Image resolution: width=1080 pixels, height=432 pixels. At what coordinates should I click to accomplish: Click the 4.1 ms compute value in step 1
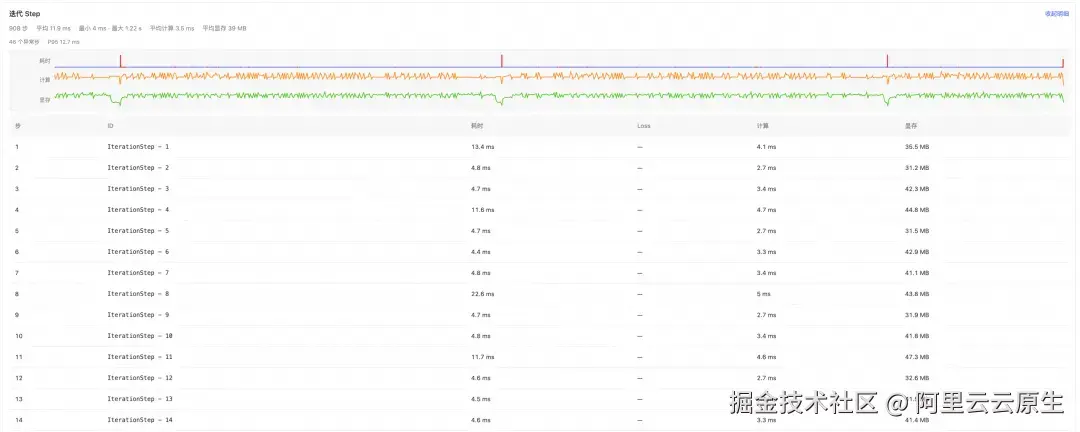click(767, 147)
